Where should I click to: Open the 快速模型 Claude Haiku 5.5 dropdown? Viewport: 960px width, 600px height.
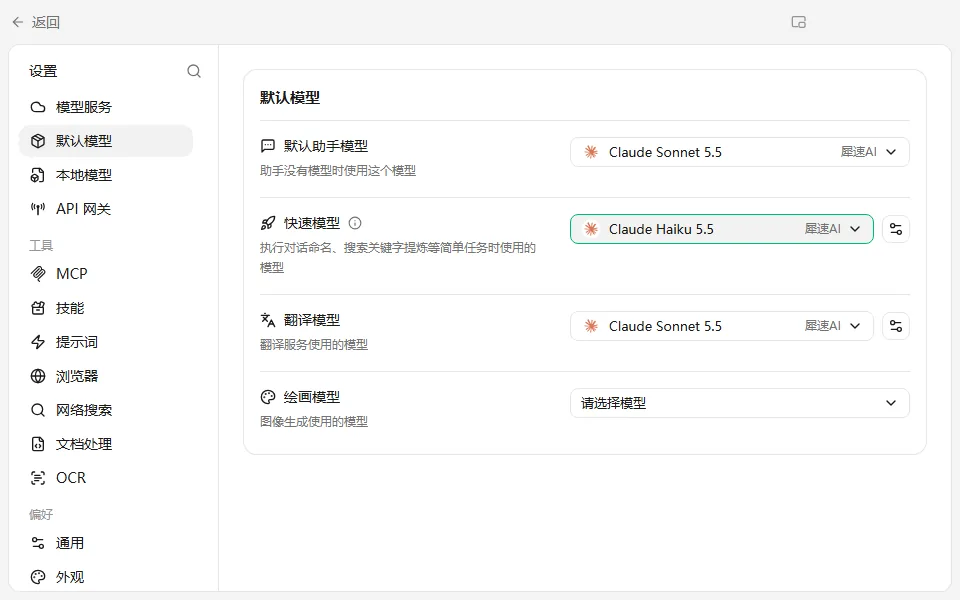tap(722, 229)
